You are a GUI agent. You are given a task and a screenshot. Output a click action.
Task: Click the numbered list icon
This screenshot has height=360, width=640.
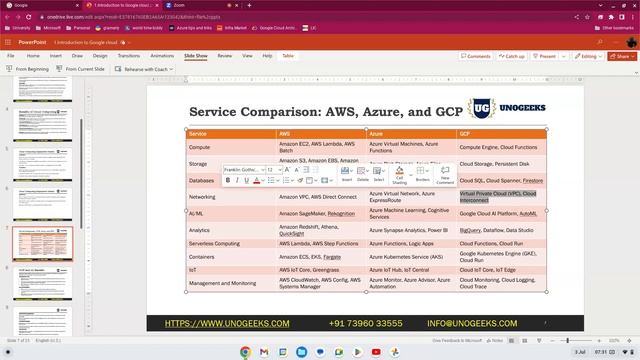286,180
